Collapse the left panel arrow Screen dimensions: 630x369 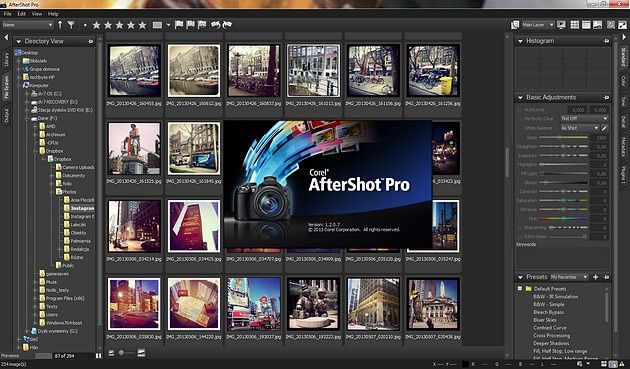tap(6, 38)
